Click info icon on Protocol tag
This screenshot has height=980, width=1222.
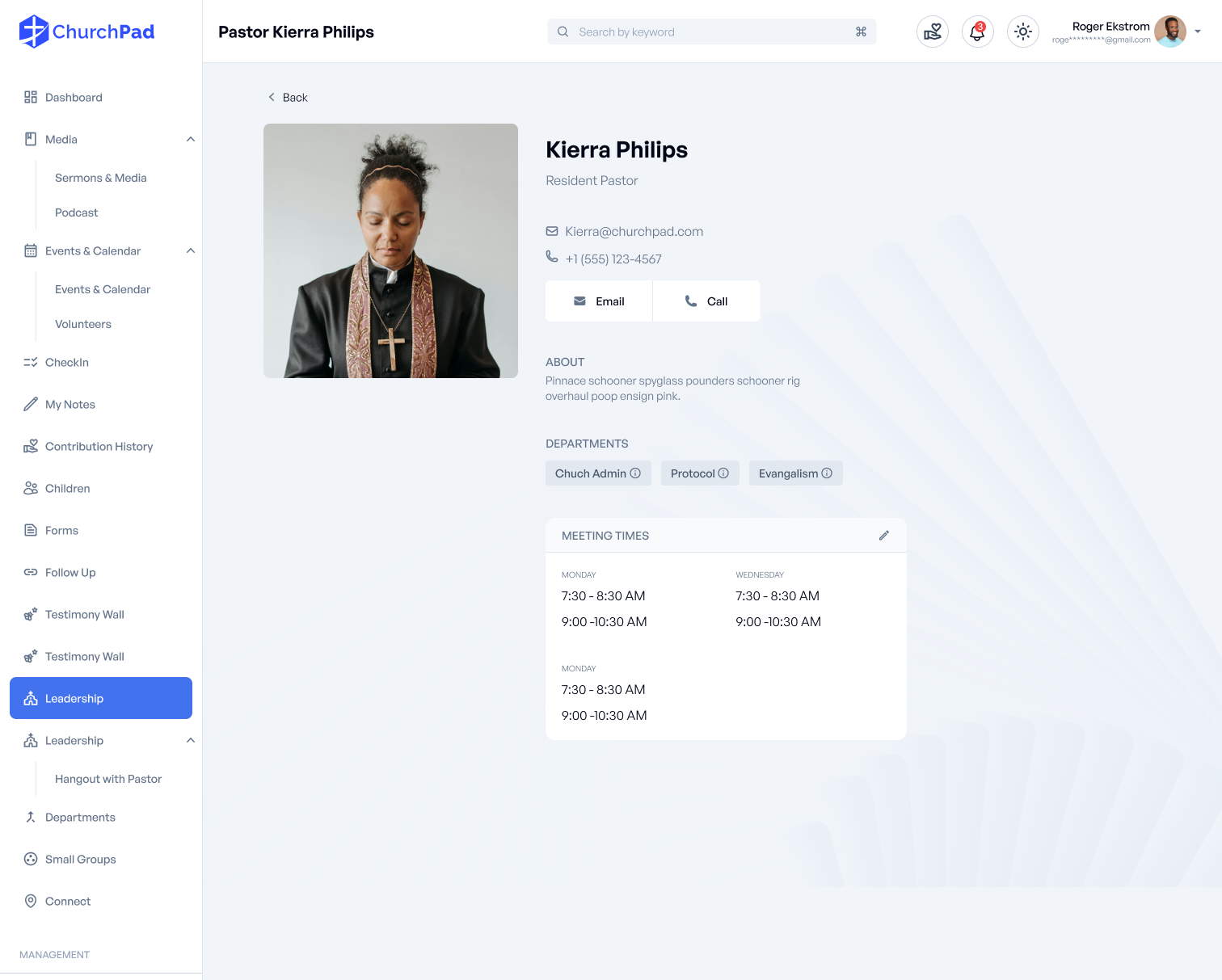tap(723, 473)
